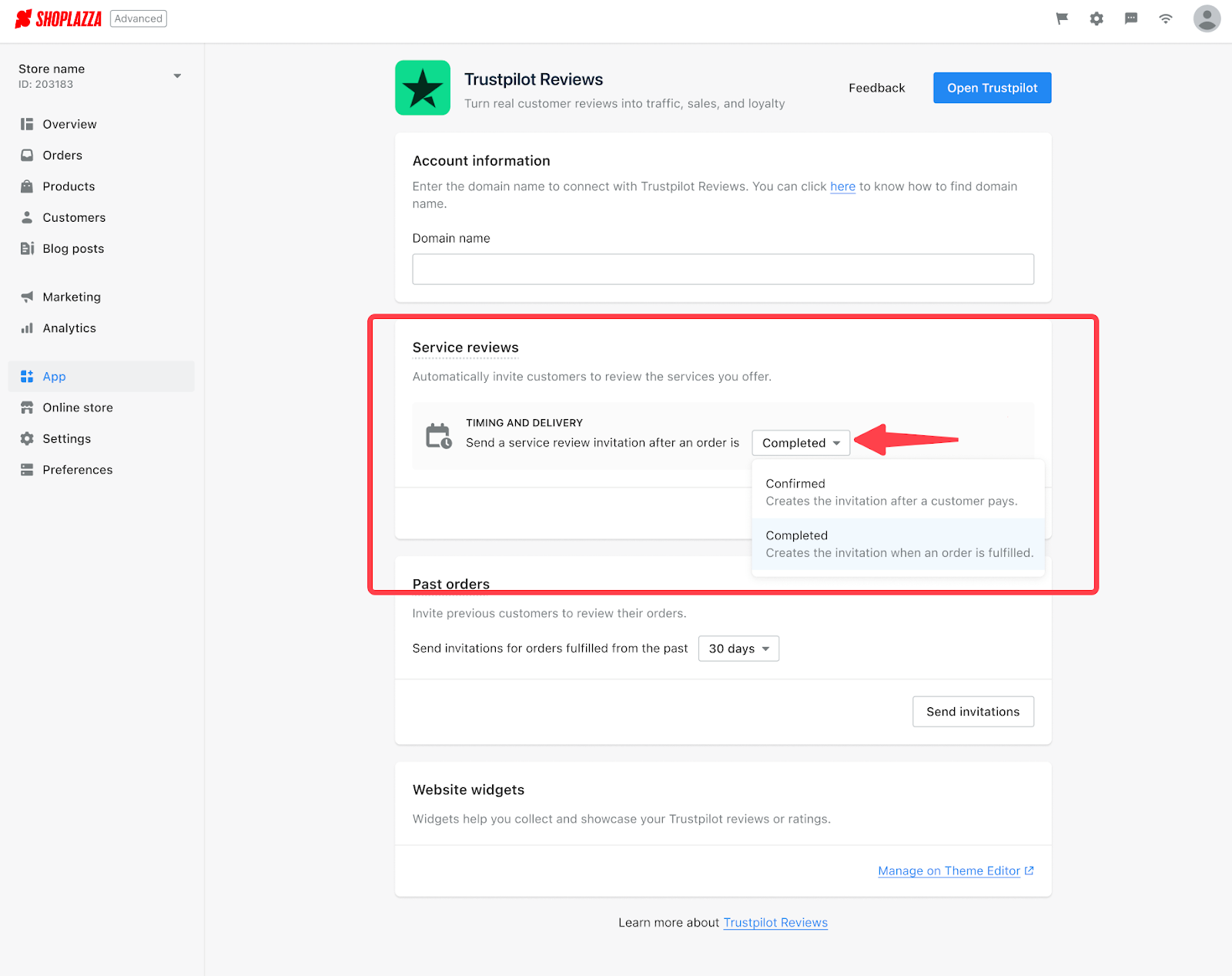Click the Website widgets heading
The image size is (1232, 976).
pyautogui.click(x=468, y=790)
